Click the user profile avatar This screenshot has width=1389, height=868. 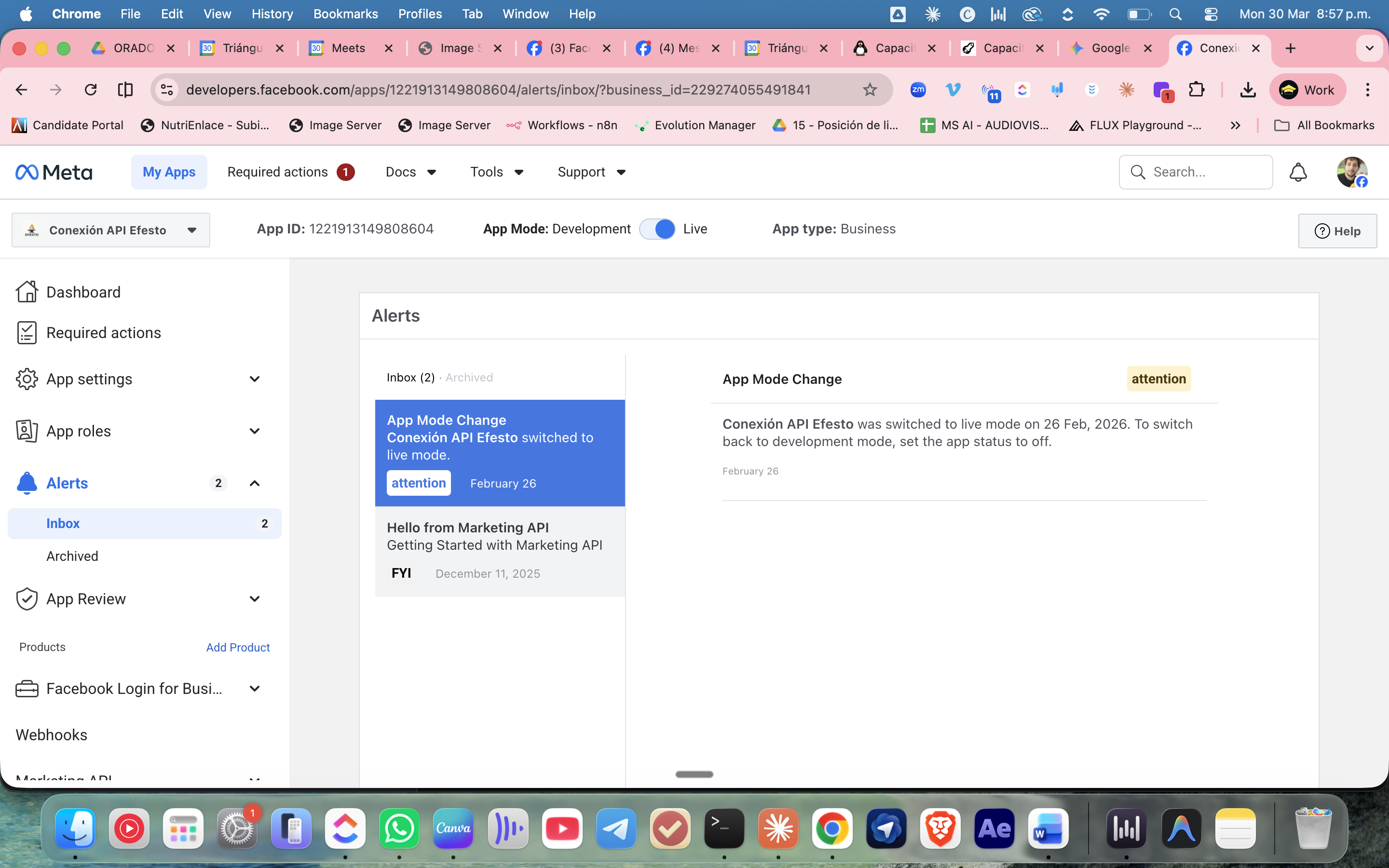point(1351,172)
